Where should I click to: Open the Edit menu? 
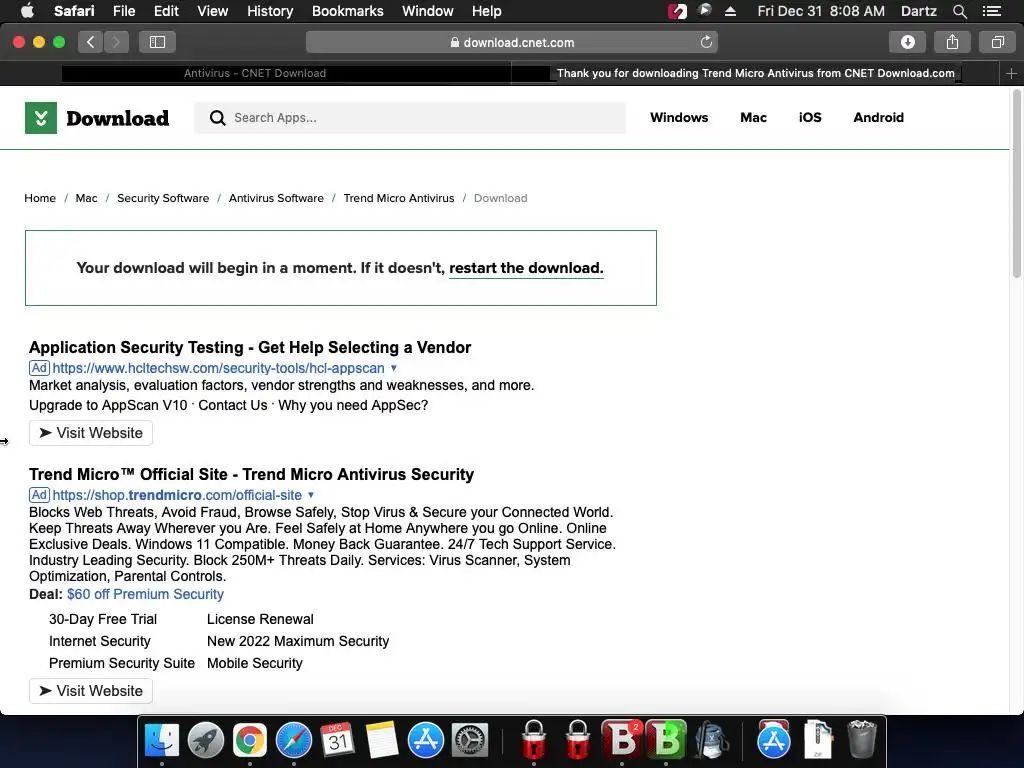click(166, 11)
